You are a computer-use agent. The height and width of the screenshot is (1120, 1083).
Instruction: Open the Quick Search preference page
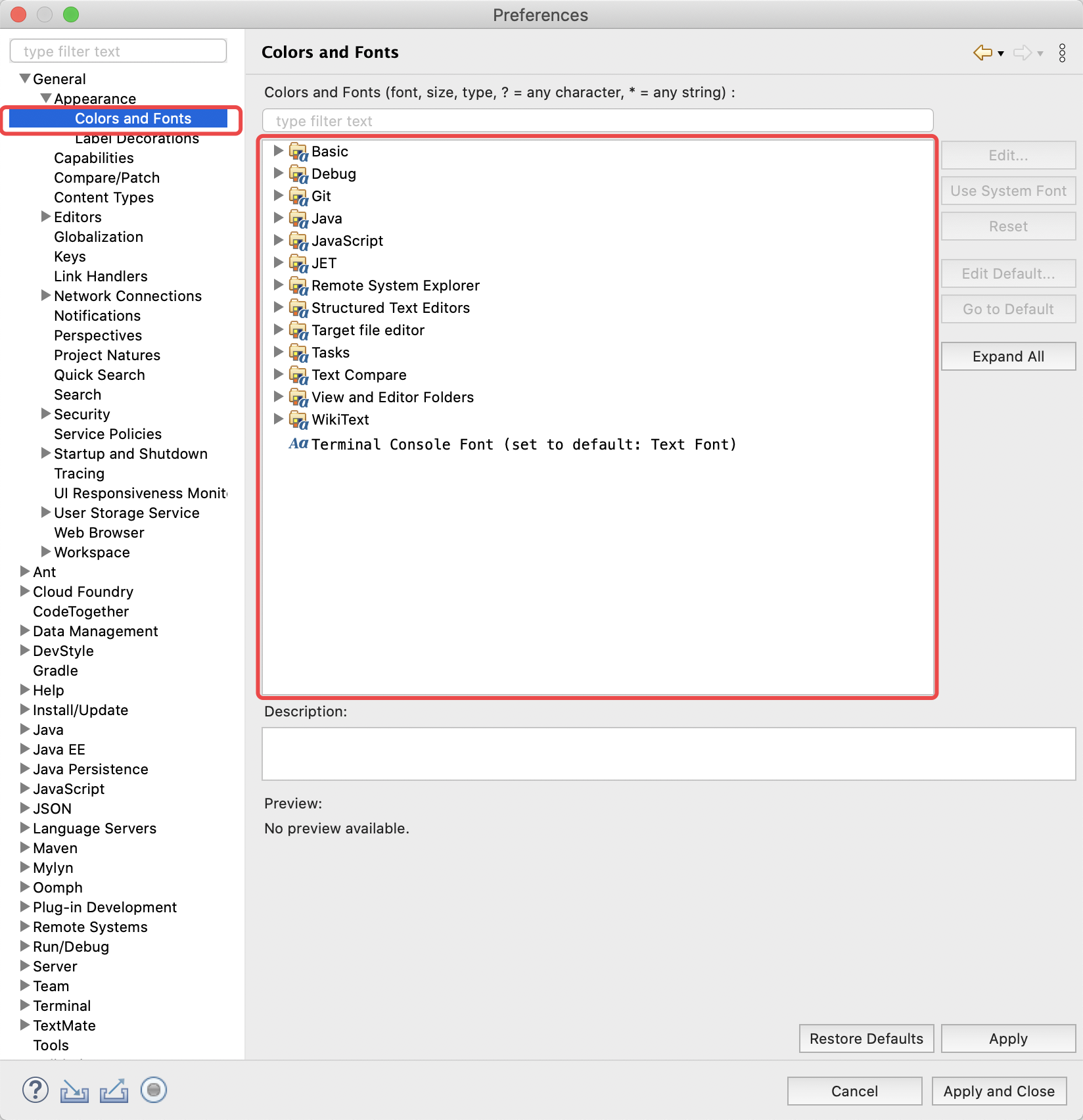[x=99, y=375]
